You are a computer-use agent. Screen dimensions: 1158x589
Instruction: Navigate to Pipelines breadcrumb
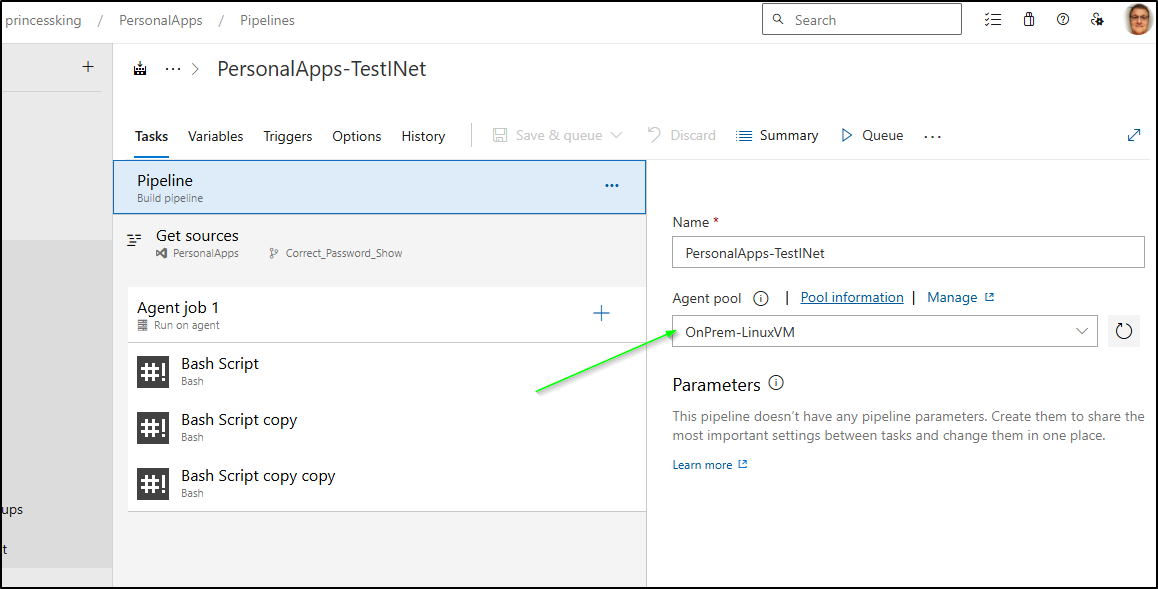coord(267,21)
